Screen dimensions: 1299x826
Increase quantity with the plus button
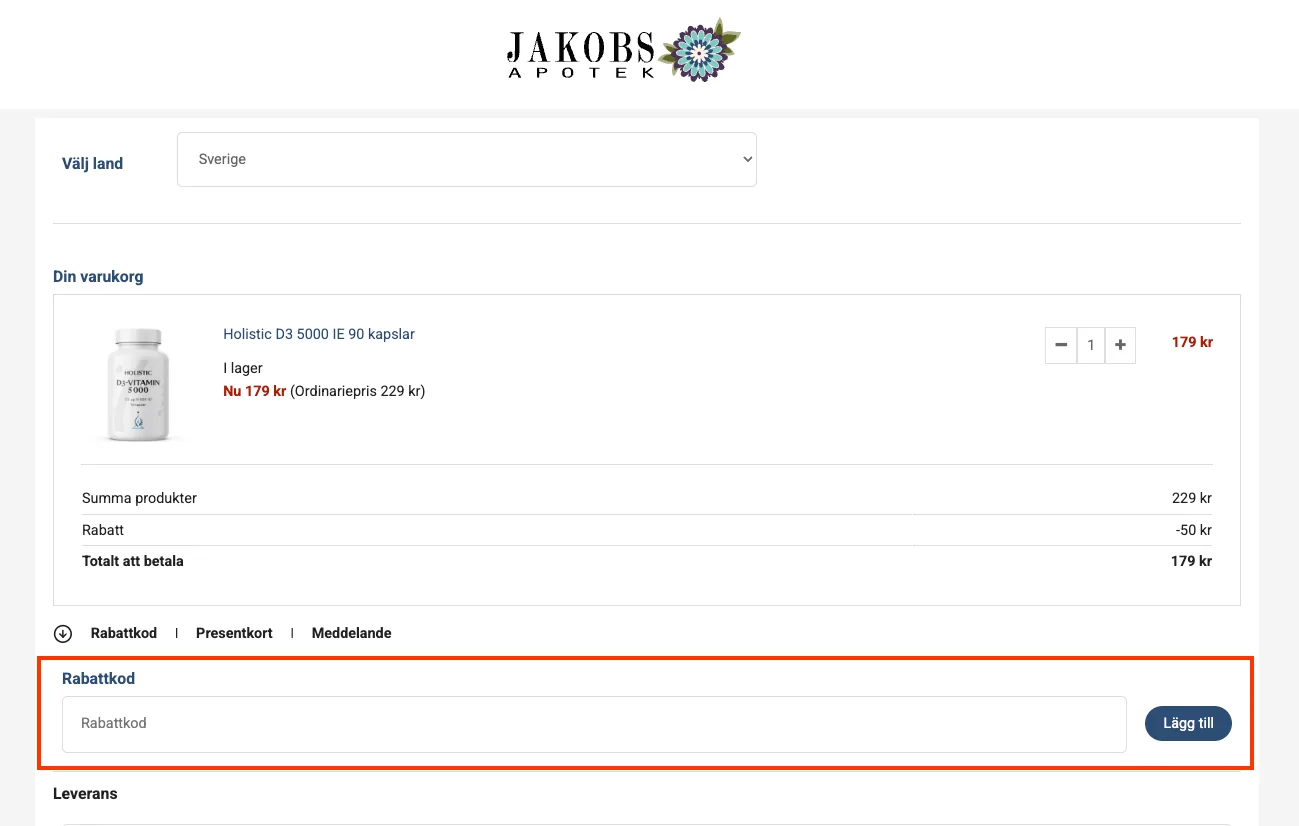[x=1120, y=345]
